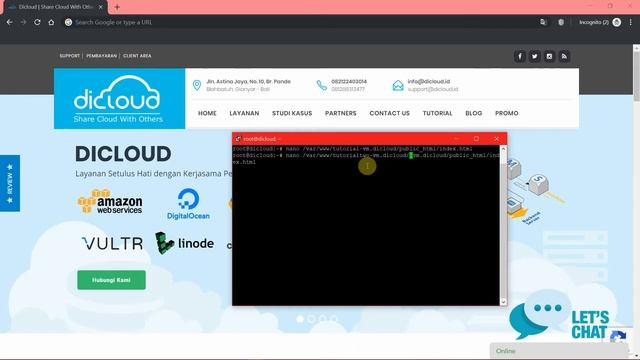Minimize the root@dicloud terminal window
This screenshot has width=640, height=360.
(x=456, y=139)
